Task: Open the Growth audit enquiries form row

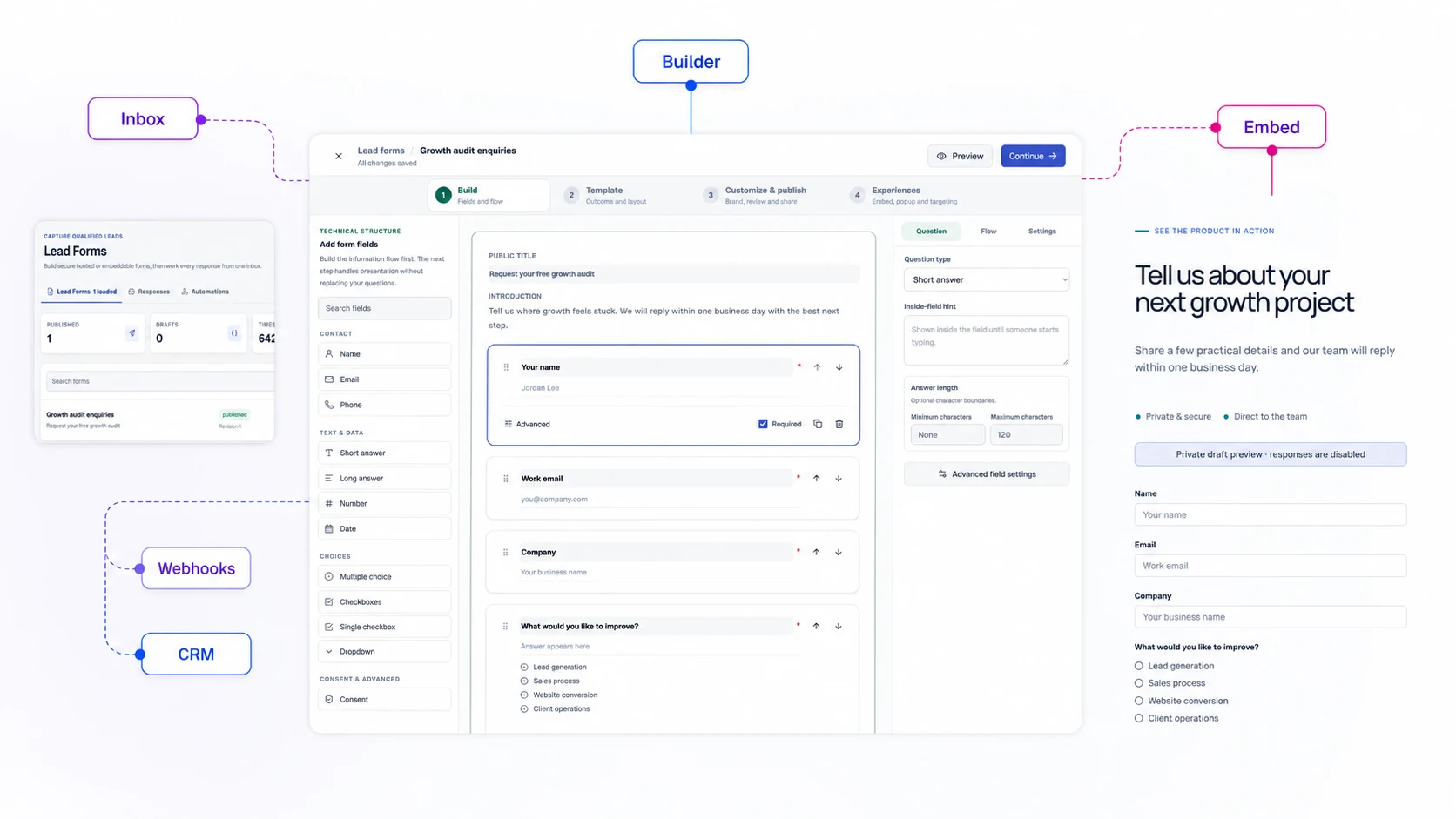Action: pyautogui.click(x=158, y=420)
